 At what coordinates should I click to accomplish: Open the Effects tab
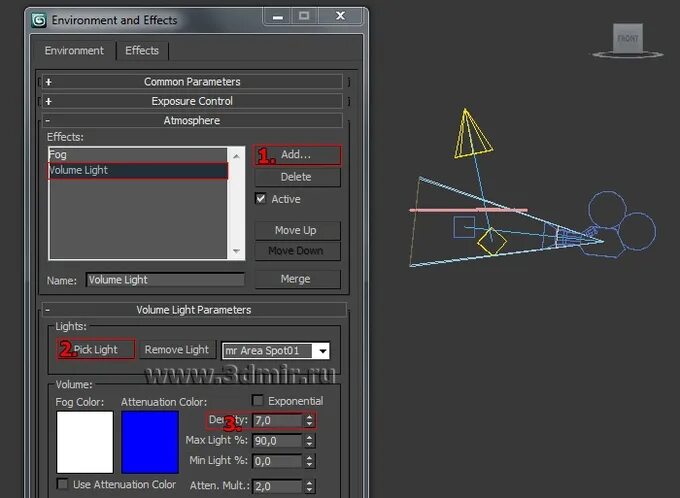[142, 51]
